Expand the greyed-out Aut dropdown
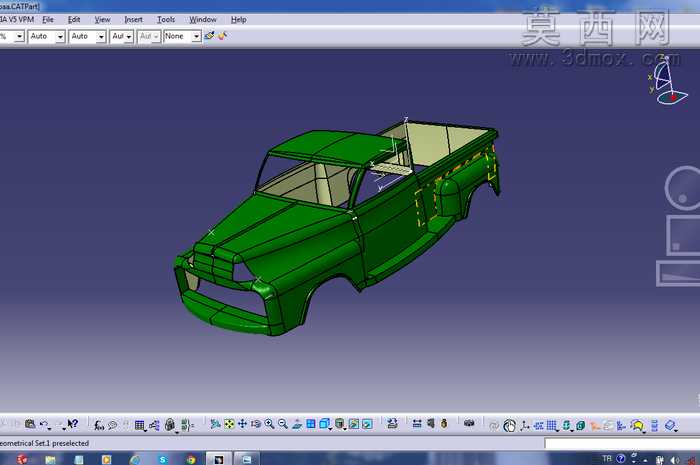The height and width of the screenshot is (465, 700). pyautogui.click(x=155, y=37)
